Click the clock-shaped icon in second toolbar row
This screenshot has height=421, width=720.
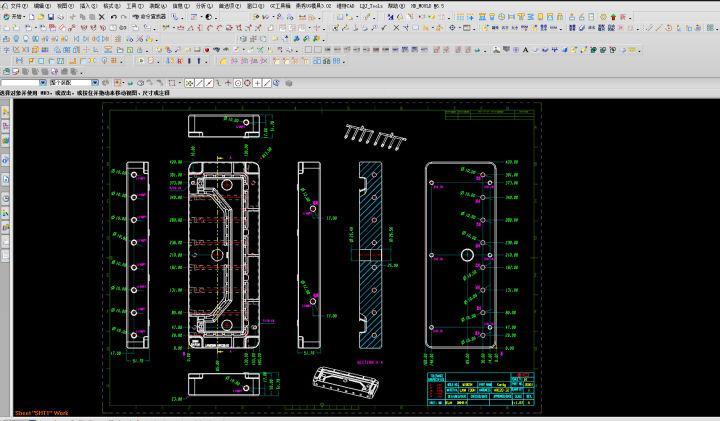point(669,28)
